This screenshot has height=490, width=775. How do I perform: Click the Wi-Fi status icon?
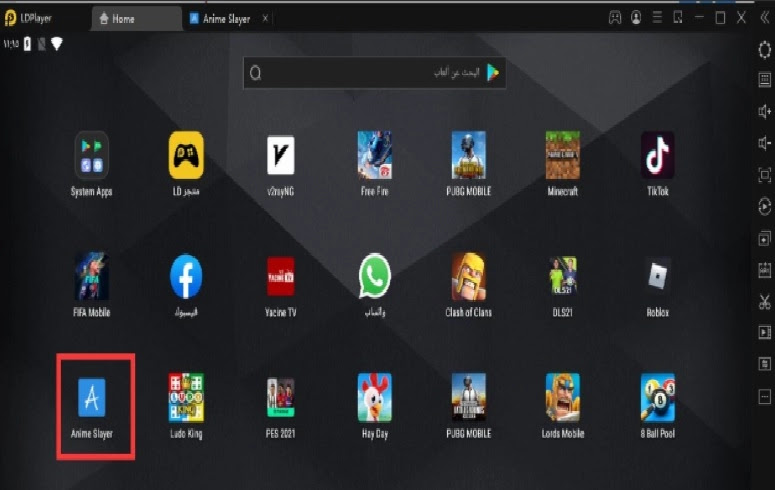tap(57, 44)
